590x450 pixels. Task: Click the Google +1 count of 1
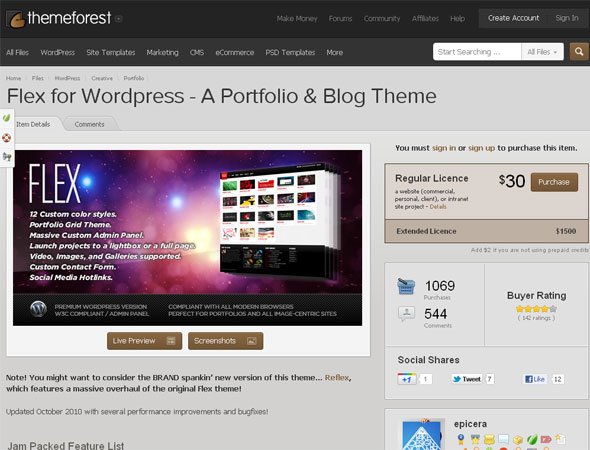(x=425, y=379)
